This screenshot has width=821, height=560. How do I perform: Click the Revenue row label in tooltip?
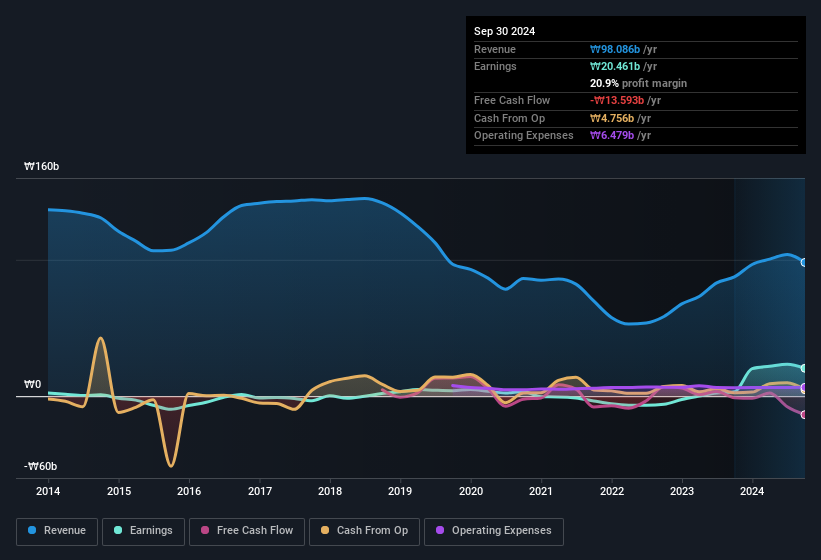coord(495,49)
